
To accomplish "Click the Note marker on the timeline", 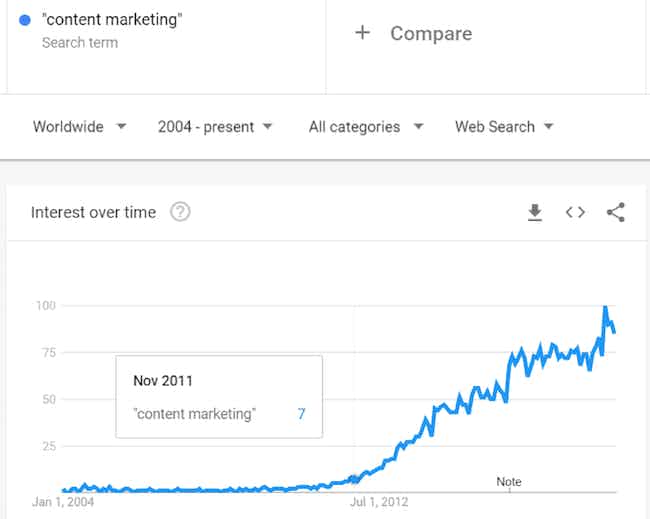I will click(x=509, y=482).
